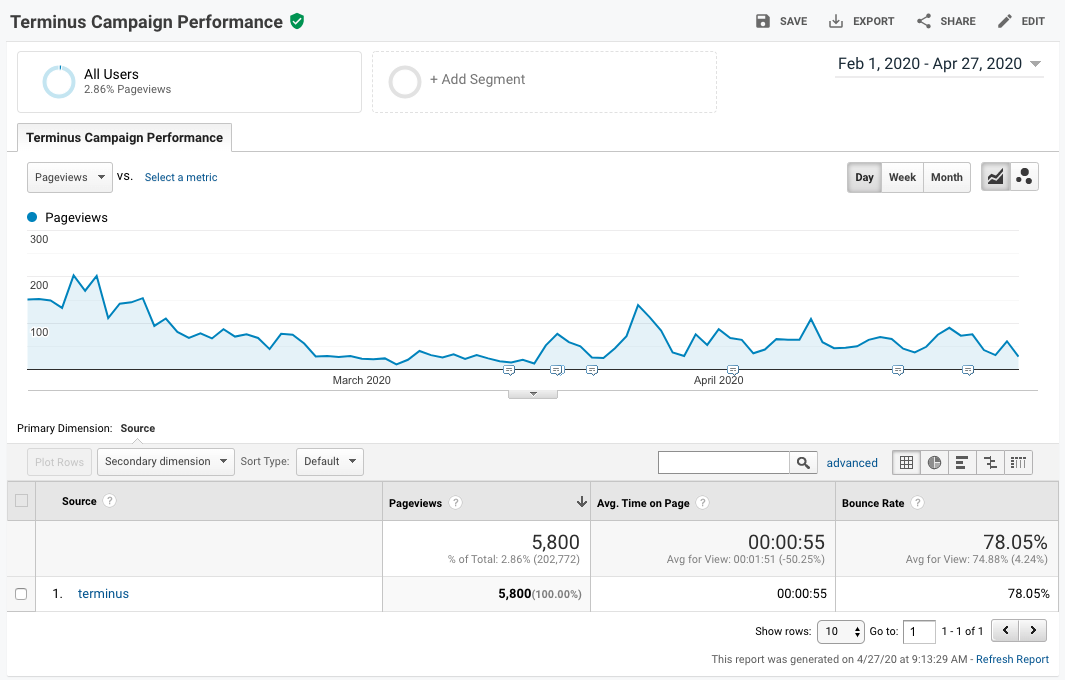
Task: Click the last annotation marker on the chart
Action: [968, 370]
